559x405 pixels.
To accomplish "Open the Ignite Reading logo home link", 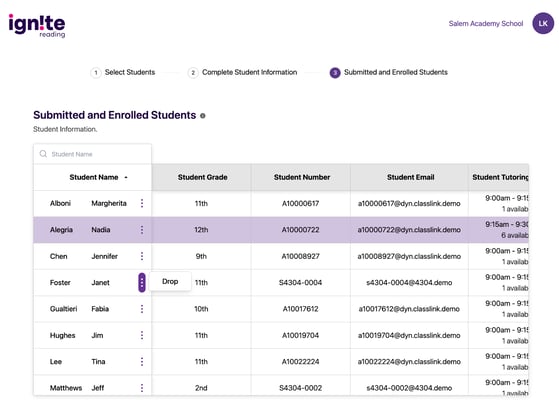I will click(37, 25).
